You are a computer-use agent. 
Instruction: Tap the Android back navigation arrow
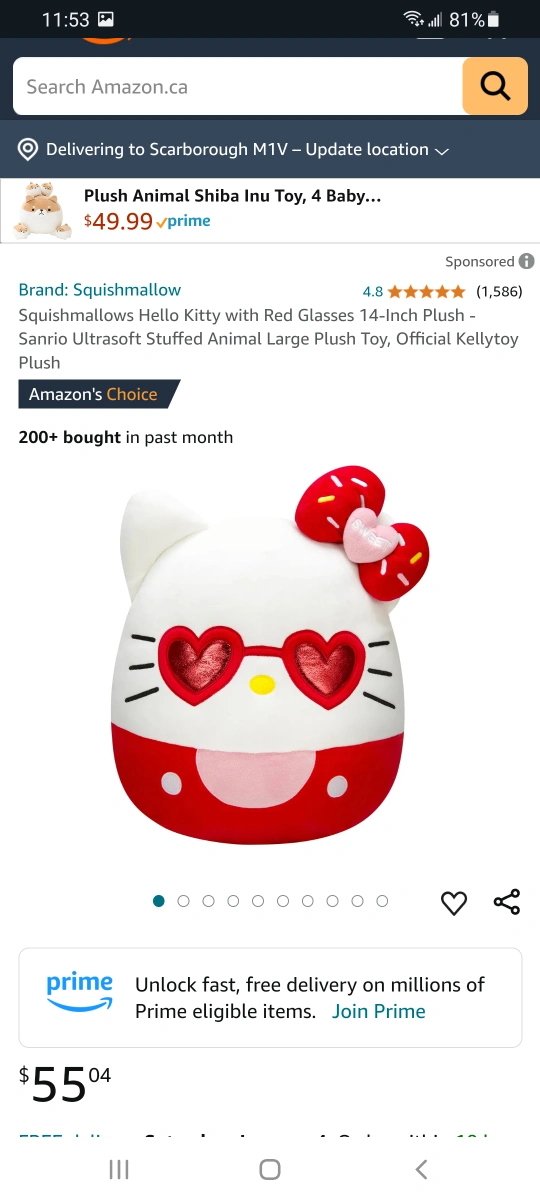click(x=421, y=1169)
